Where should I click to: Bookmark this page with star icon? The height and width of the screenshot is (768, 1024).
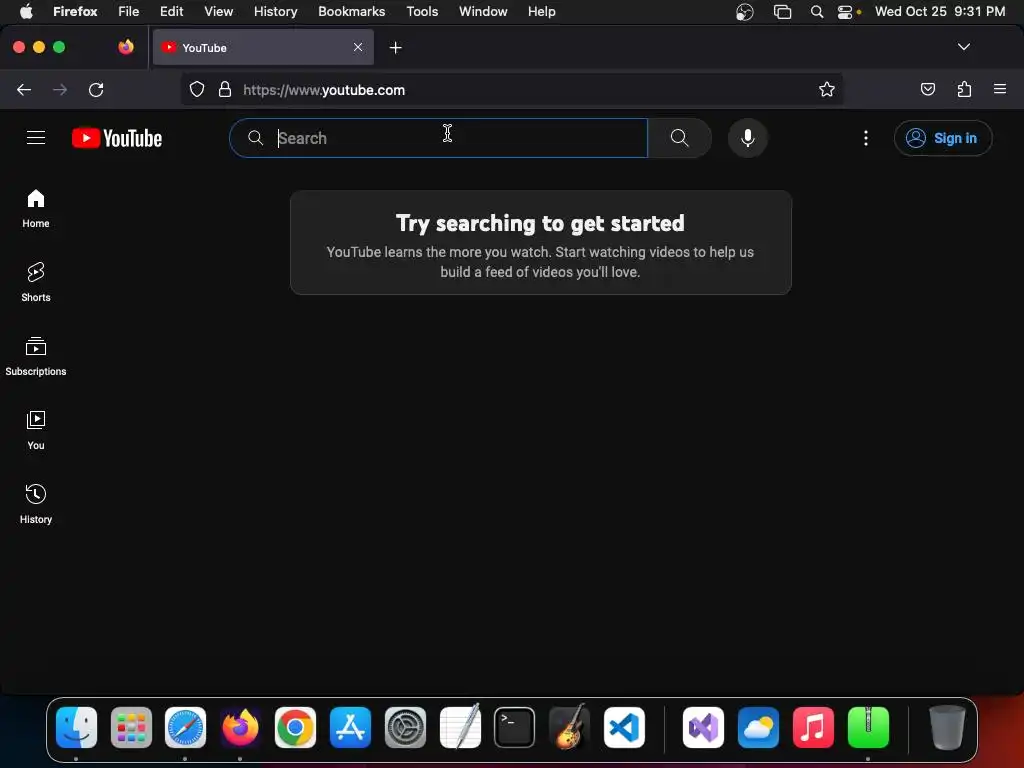tap(826, 89)
